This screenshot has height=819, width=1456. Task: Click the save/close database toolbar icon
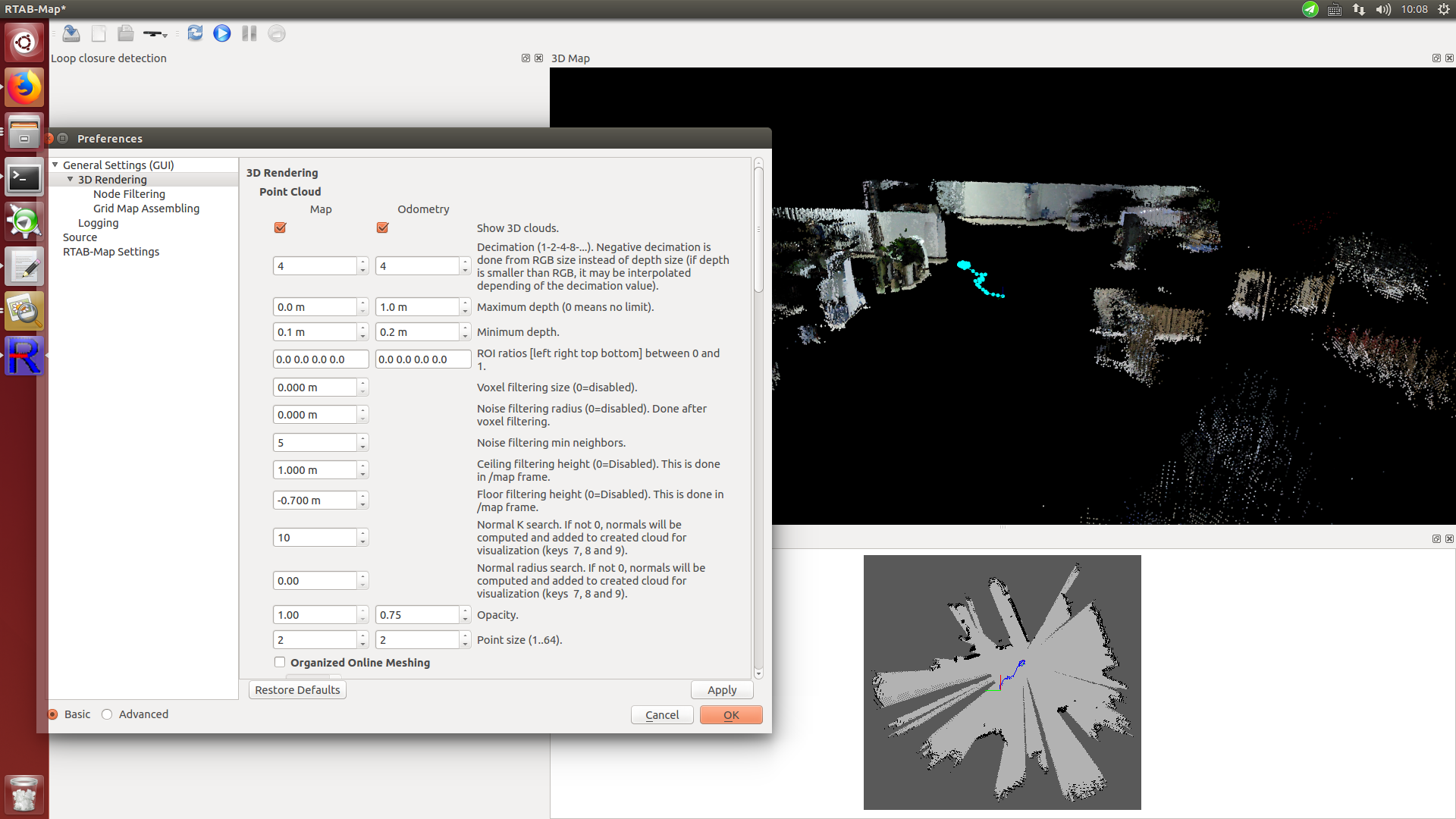tap(71, 33)
